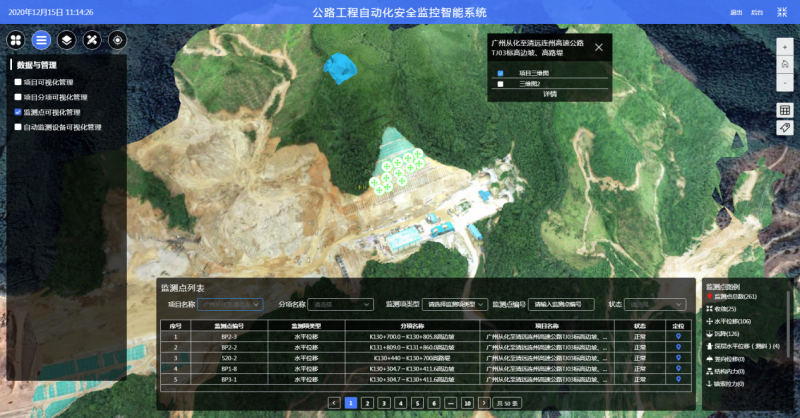Image resolution: width=800 pixels, height=418 pixels.
Task: Click the locate target icon
Action: 118,40
